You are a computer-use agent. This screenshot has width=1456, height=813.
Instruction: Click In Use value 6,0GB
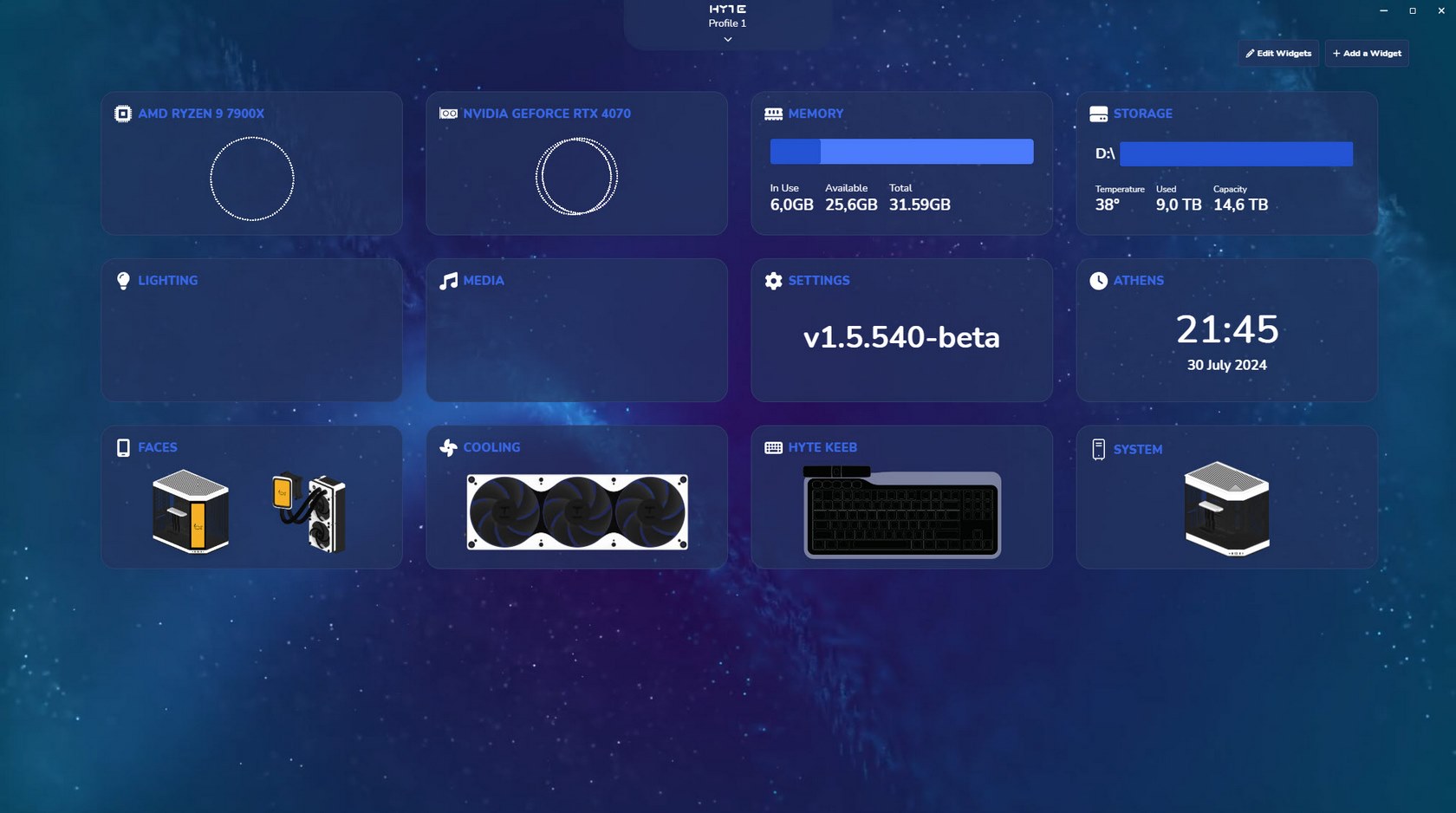792,205
